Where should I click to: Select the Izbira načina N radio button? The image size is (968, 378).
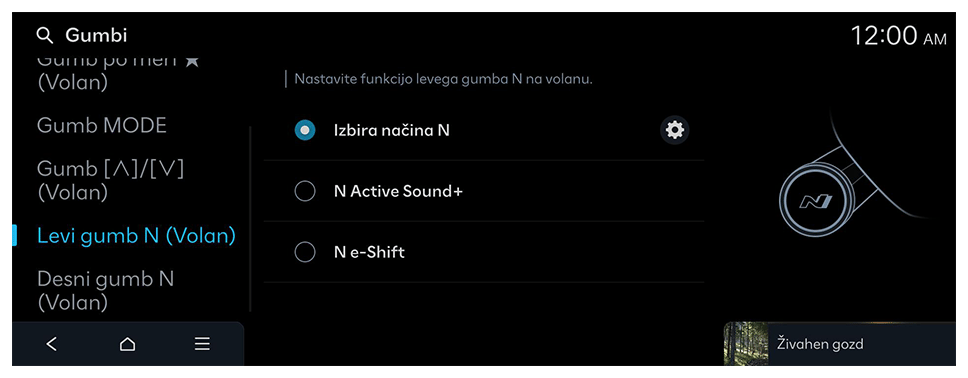[305, 130]
